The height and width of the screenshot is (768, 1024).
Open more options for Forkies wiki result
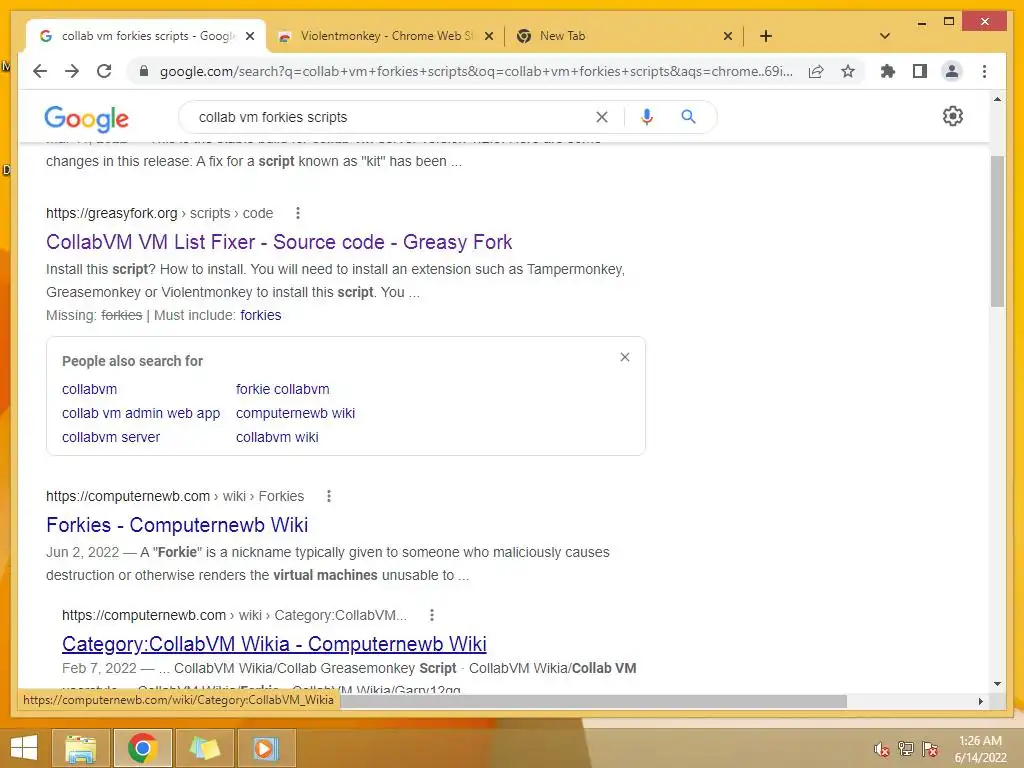tap(328, 496)
